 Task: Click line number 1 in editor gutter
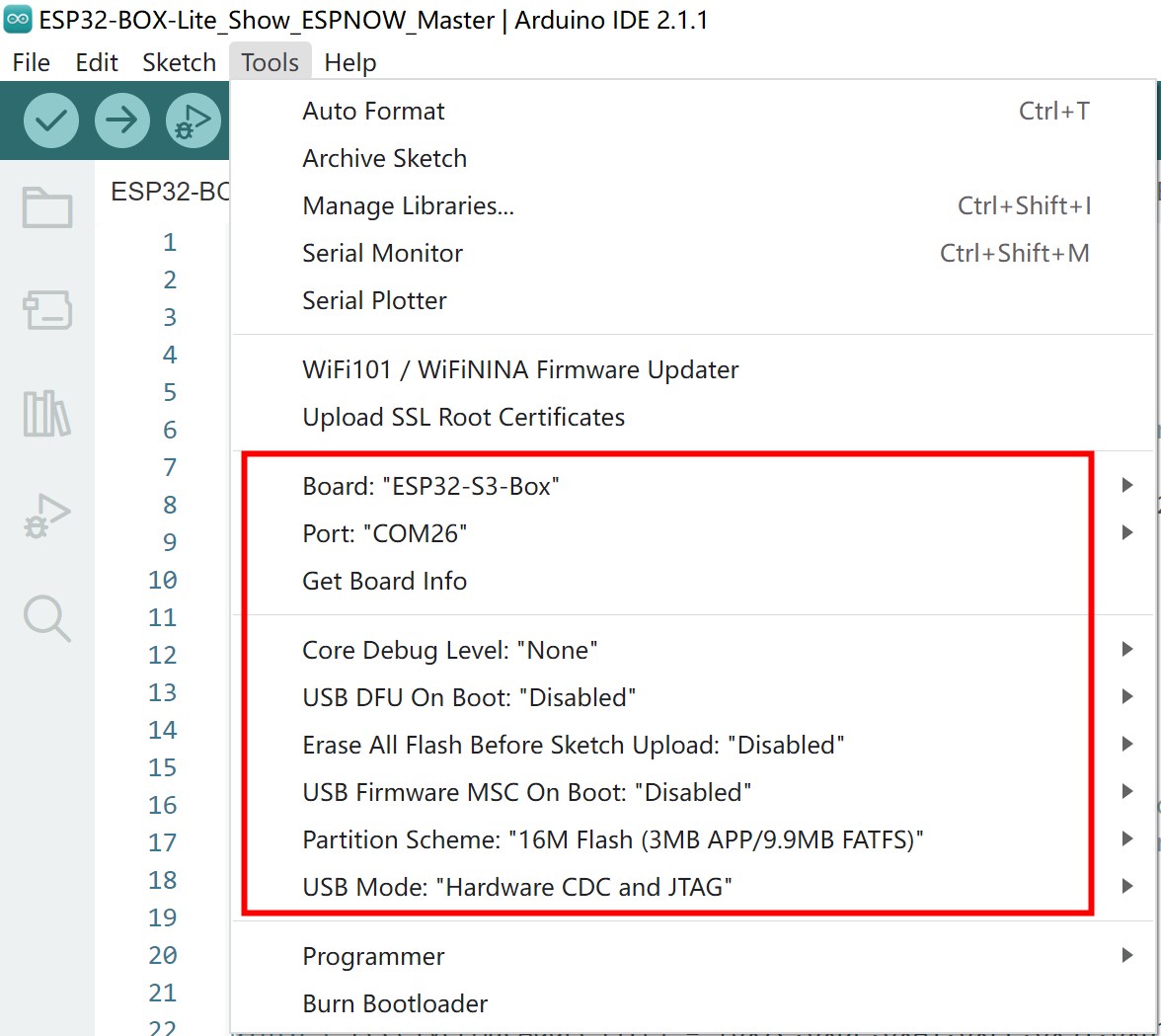[170, 242]
